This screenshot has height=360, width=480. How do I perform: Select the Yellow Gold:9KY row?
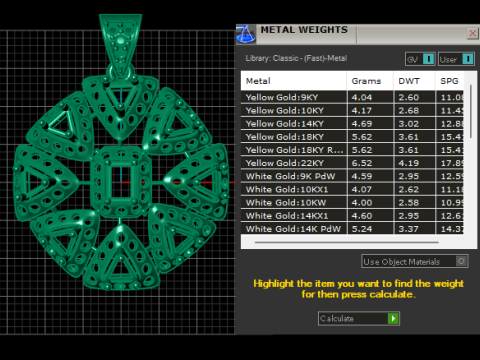(x=352, y=97)
